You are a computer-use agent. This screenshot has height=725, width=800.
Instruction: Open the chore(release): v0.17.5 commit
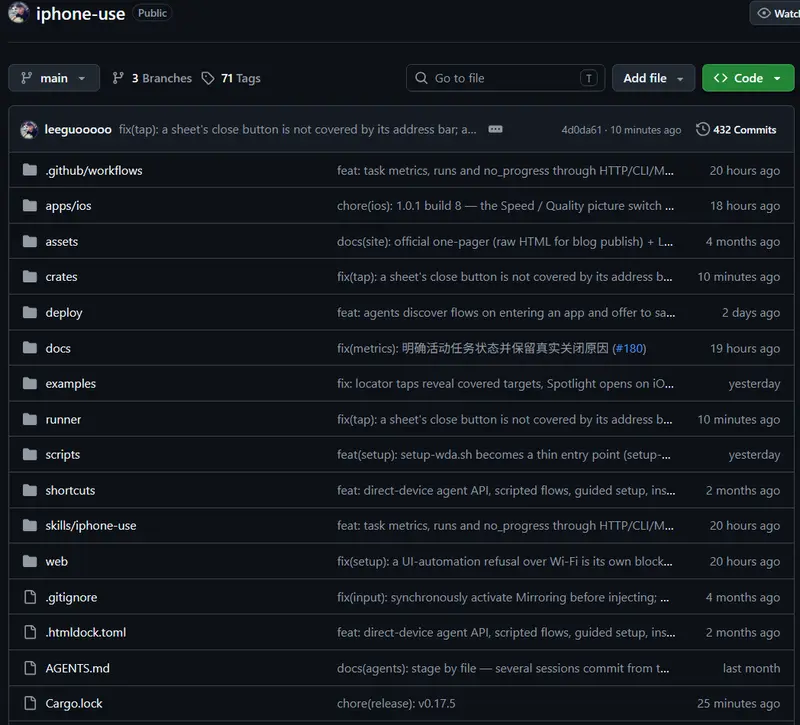[x=396, y=704]
